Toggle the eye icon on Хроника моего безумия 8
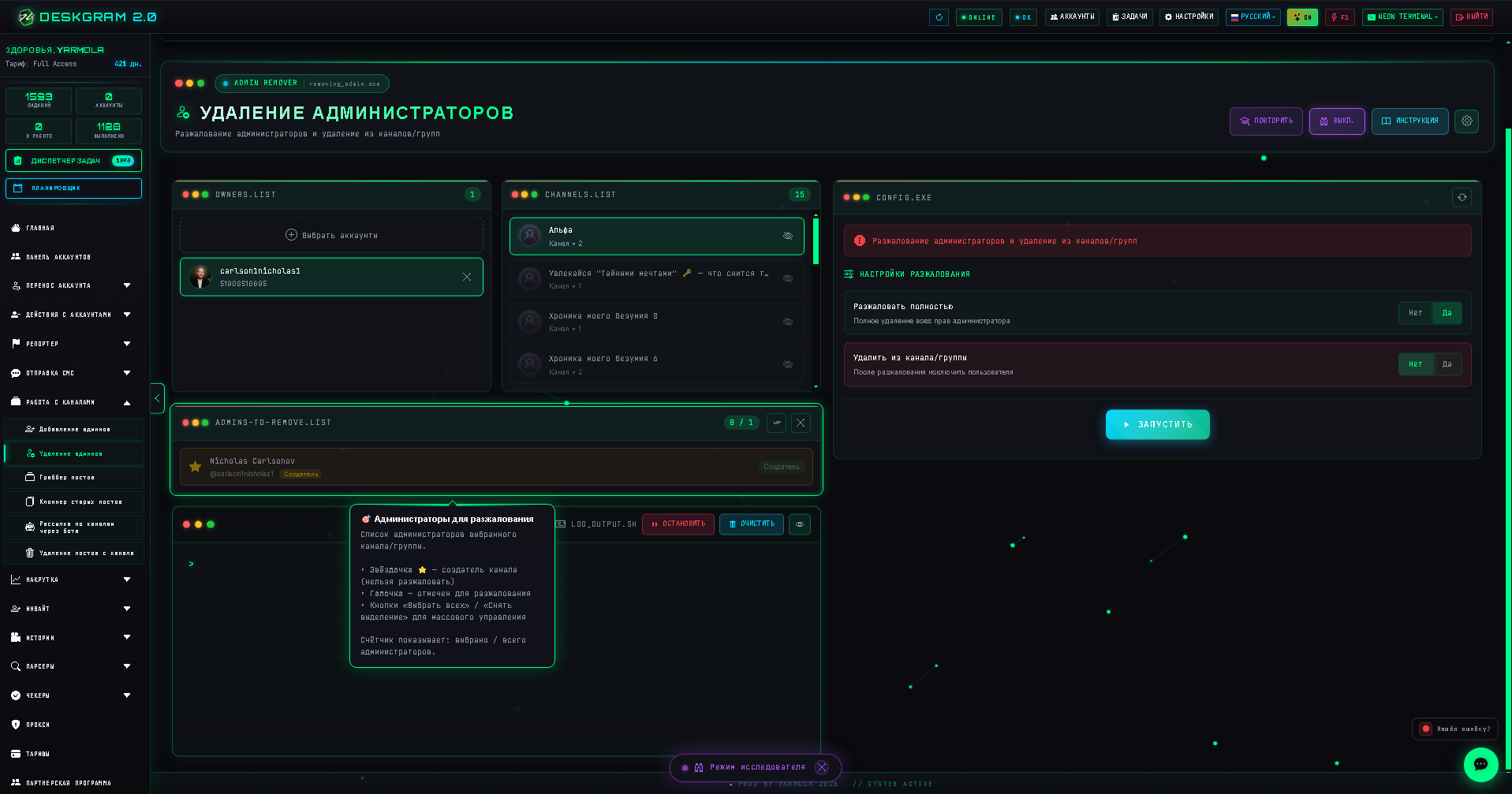This screenshot has height=794, width=1512. tap(788, 322)
